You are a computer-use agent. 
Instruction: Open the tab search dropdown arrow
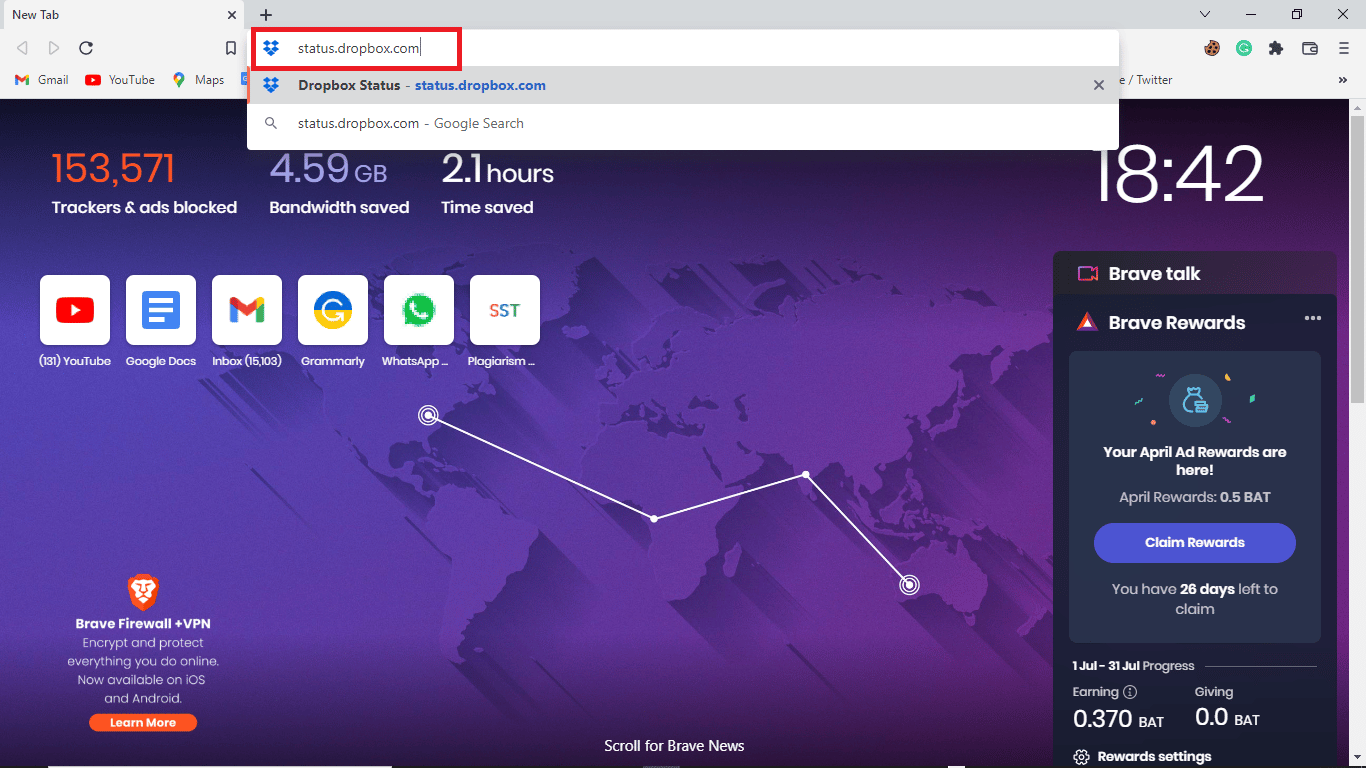tap(1205, 15)
